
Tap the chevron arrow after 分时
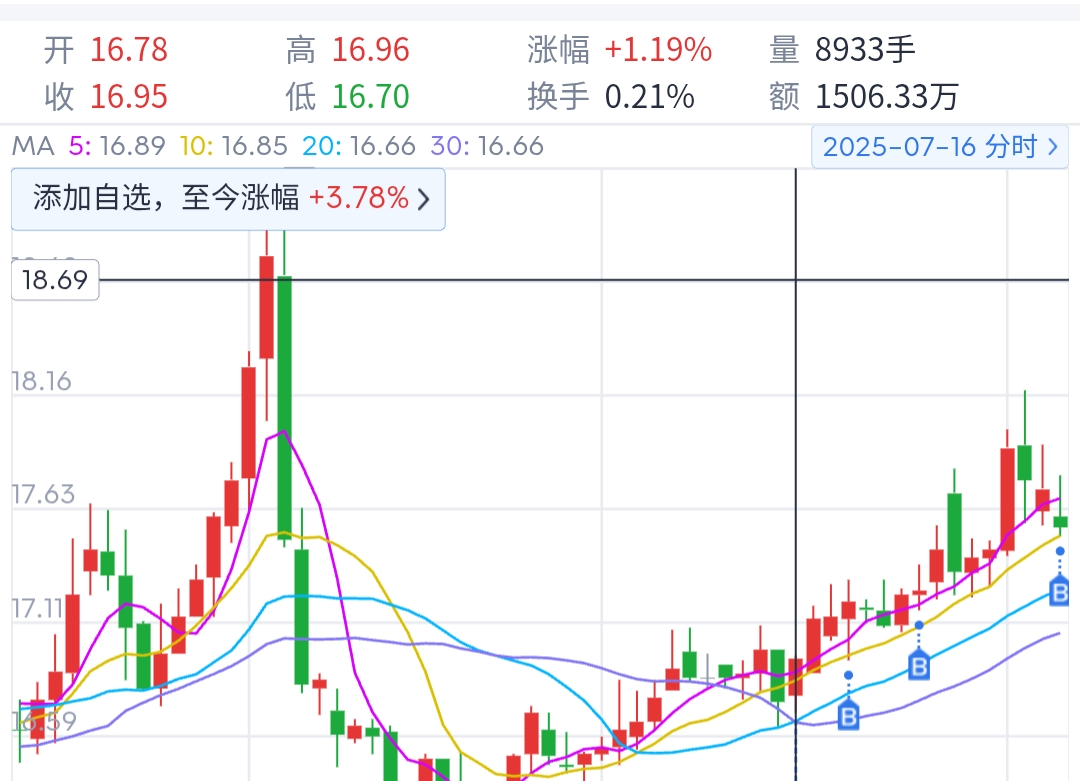(x=1052, y=147)
